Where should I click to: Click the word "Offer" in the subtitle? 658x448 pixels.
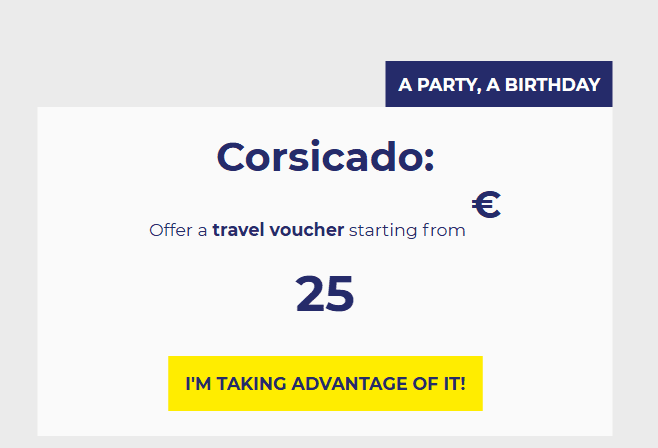171,231
